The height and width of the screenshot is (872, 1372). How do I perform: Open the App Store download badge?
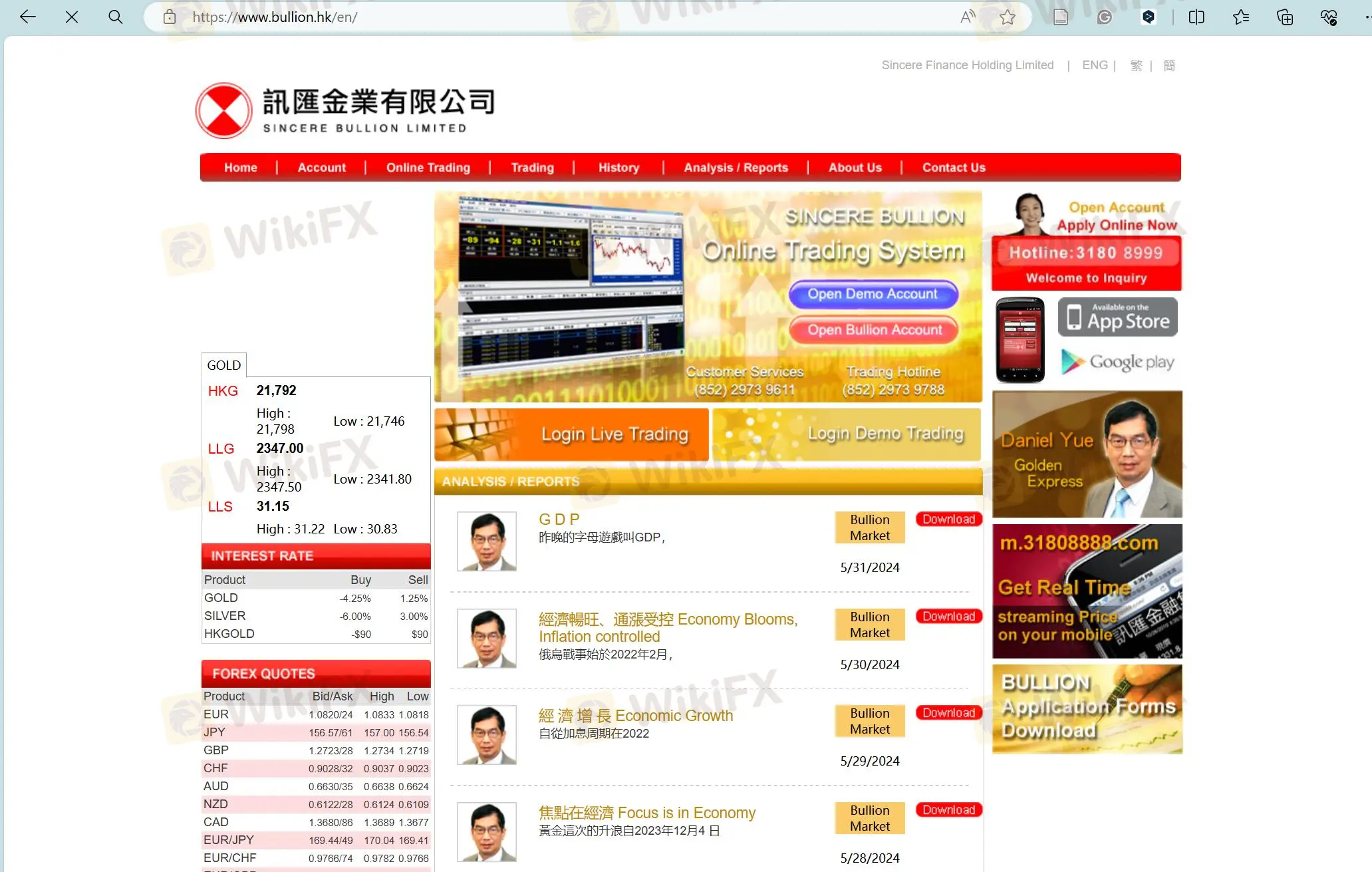click(1117, 317)
